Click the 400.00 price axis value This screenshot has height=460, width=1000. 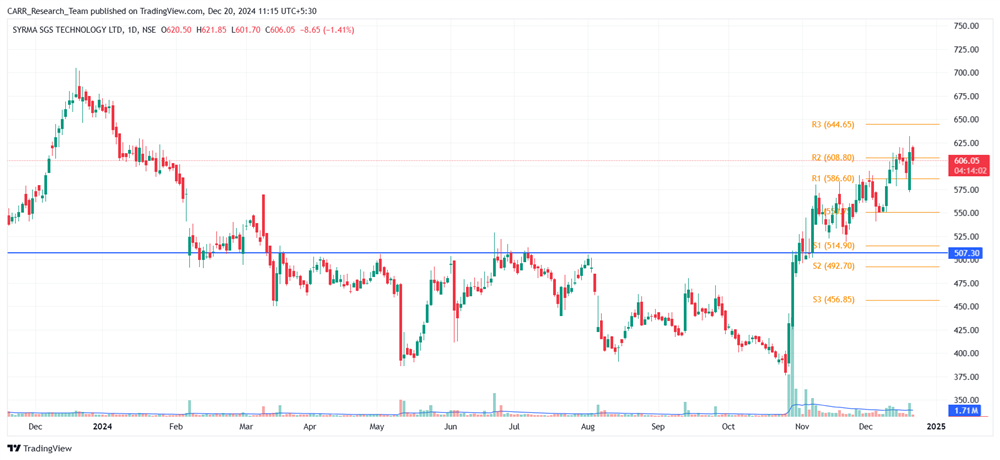click(x=966, y=353)
